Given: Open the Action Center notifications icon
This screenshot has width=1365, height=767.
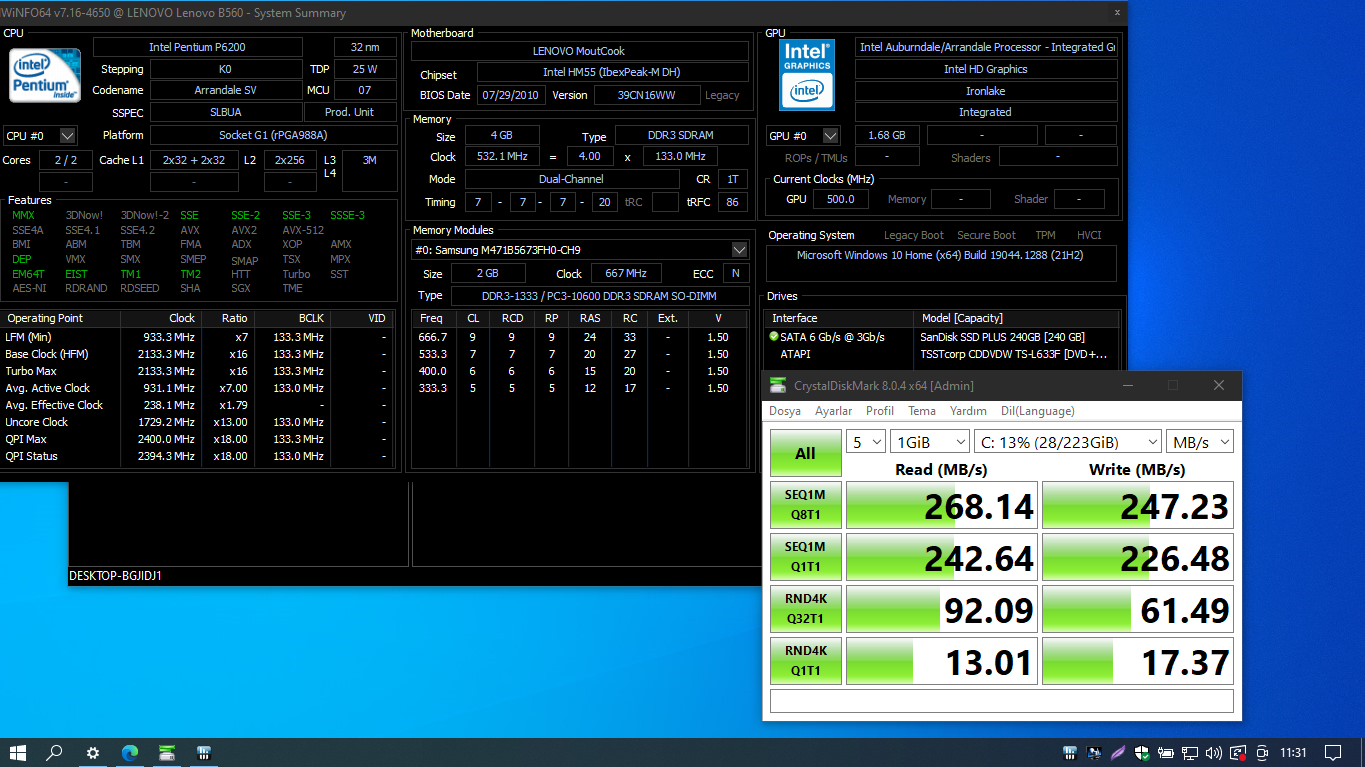Looking at the screenshot, I should (x=1333, y=753).
